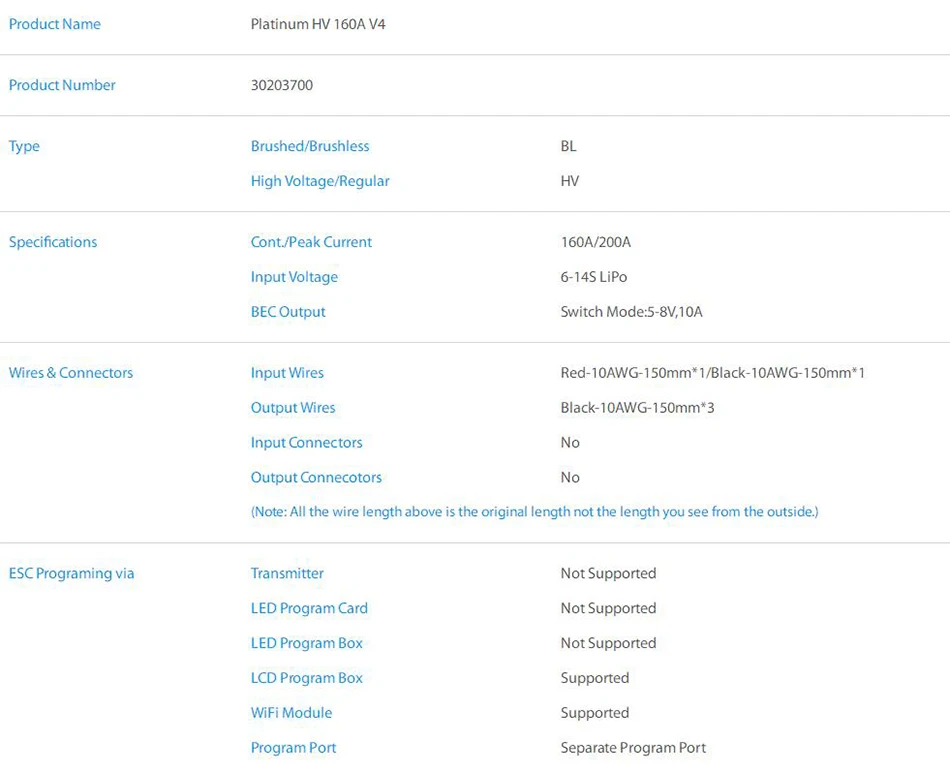Image resolution: width=950 pixels, height=773 pixels.
Task: Click the 'Cont./Peak Current' label
Action: [311, 242]
